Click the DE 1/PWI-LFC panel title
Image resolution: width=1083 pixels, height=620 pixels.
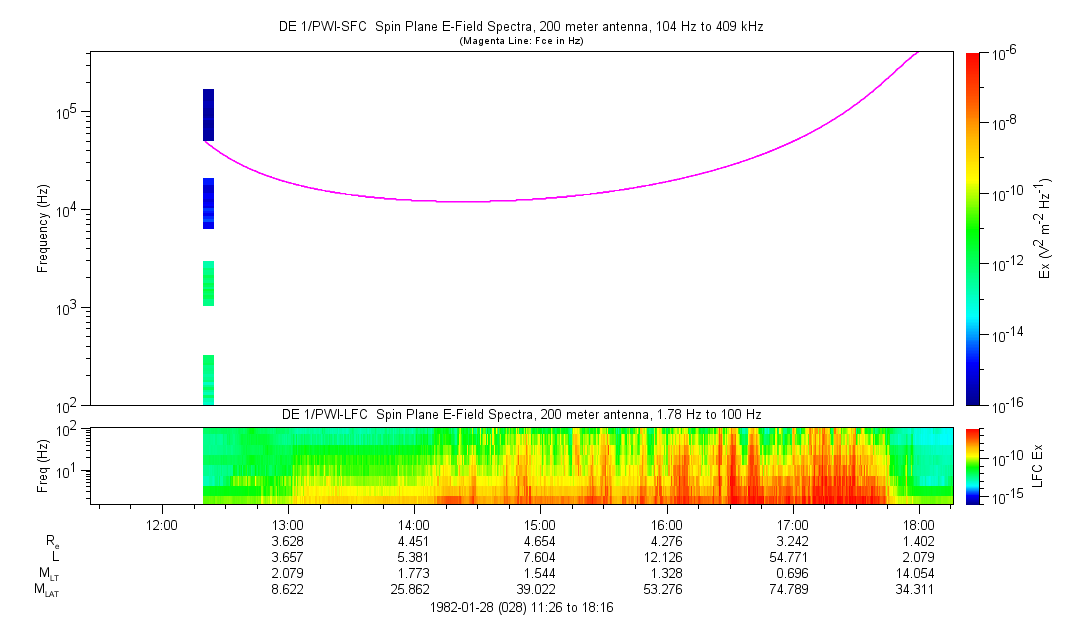pos(519,414)
